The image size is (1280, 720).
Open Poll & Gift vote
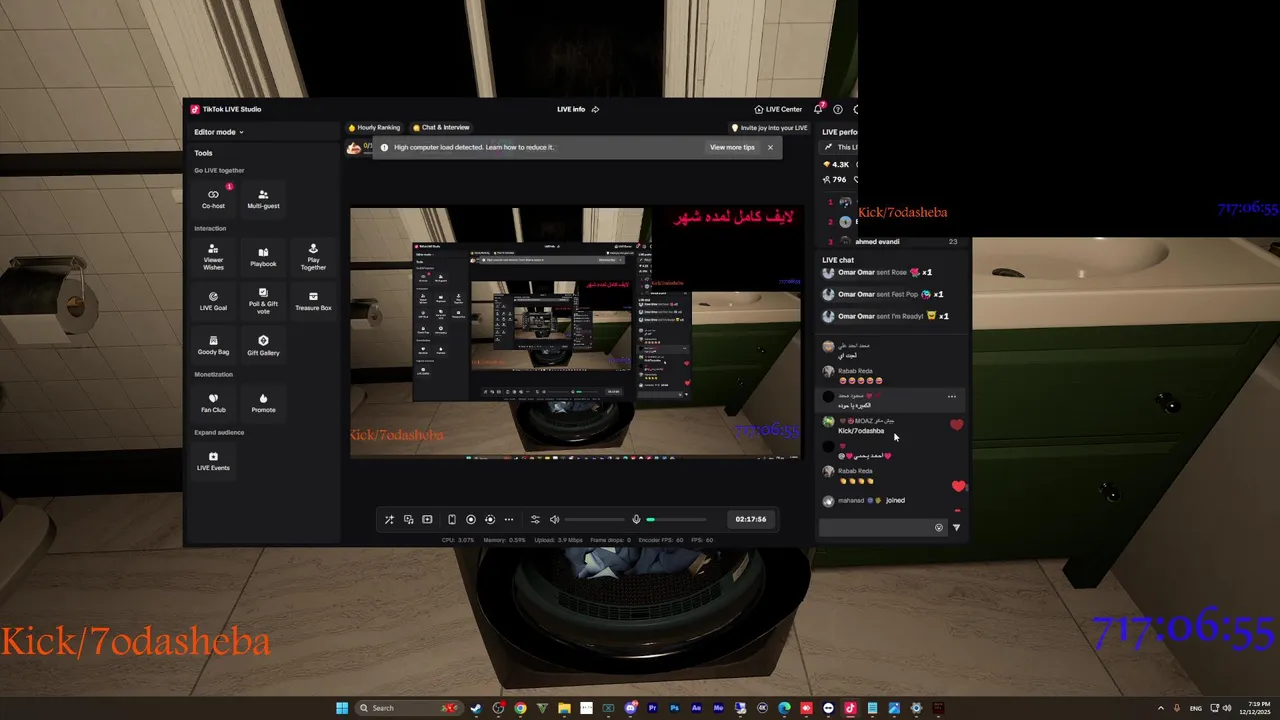[263, 301]
